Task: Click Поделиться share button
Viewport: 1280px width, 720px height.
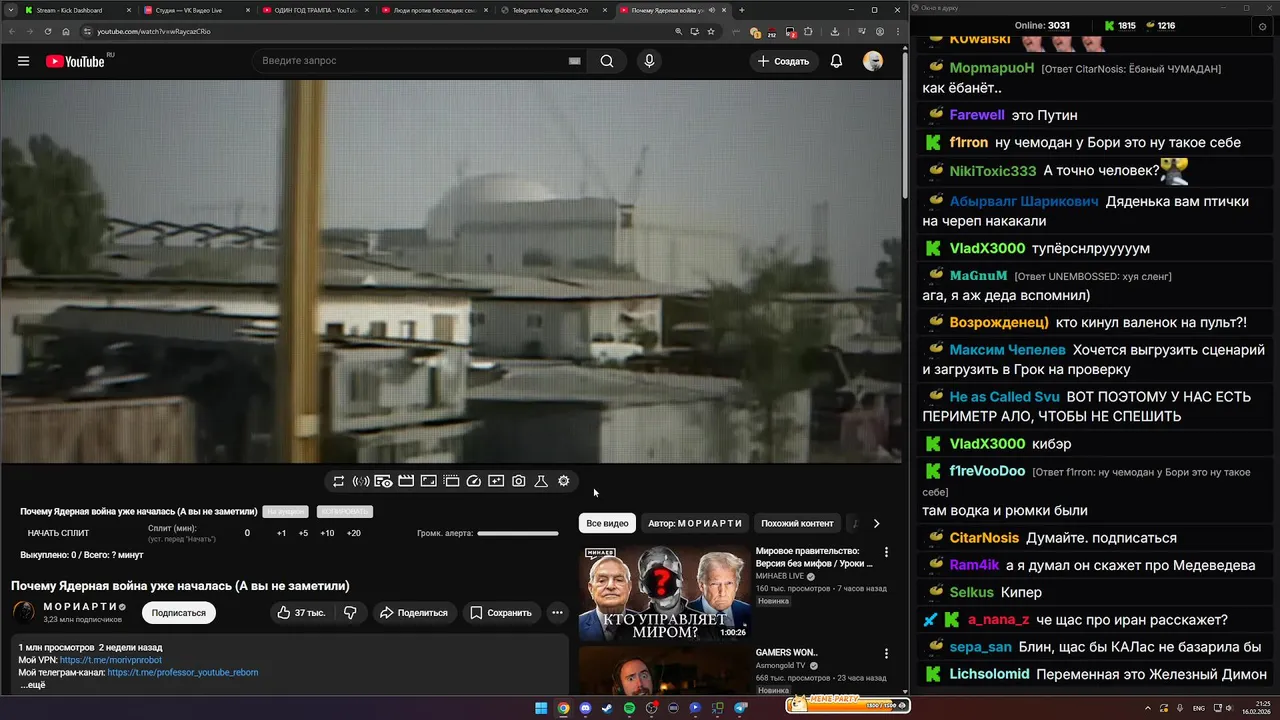Action: 414,612
